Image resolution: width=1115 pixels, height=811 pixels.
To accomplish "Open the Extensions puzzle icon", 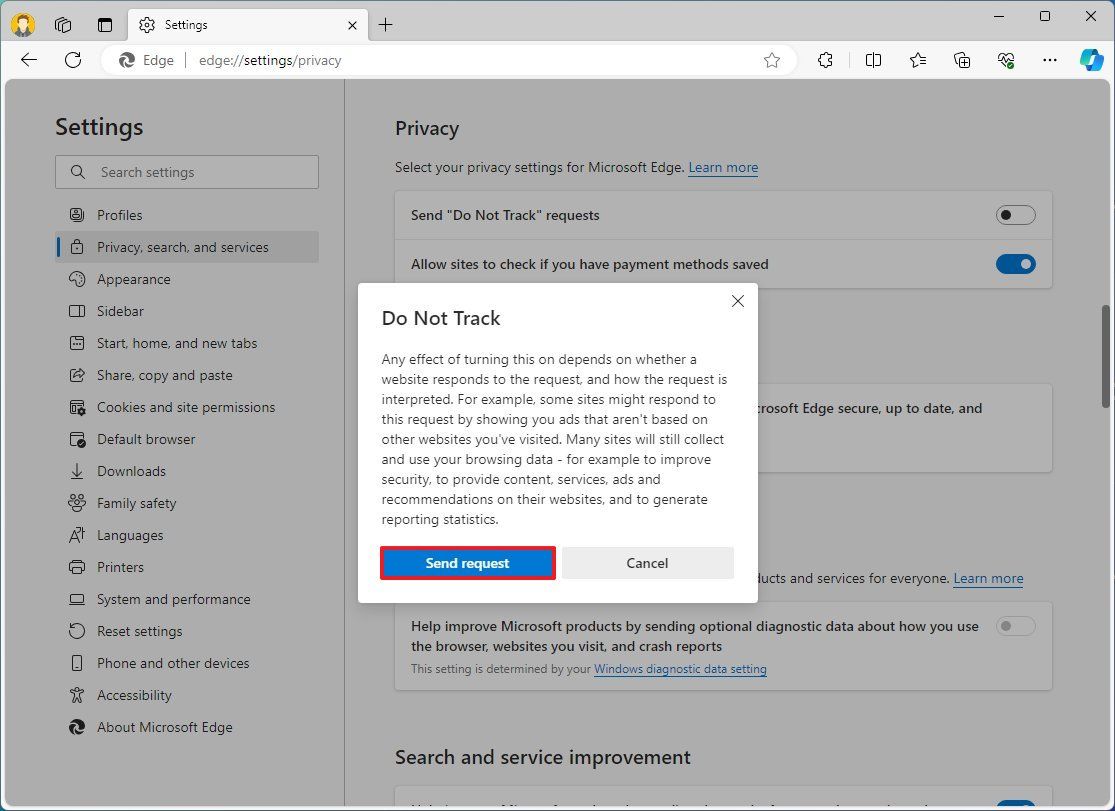I will 825,60.
